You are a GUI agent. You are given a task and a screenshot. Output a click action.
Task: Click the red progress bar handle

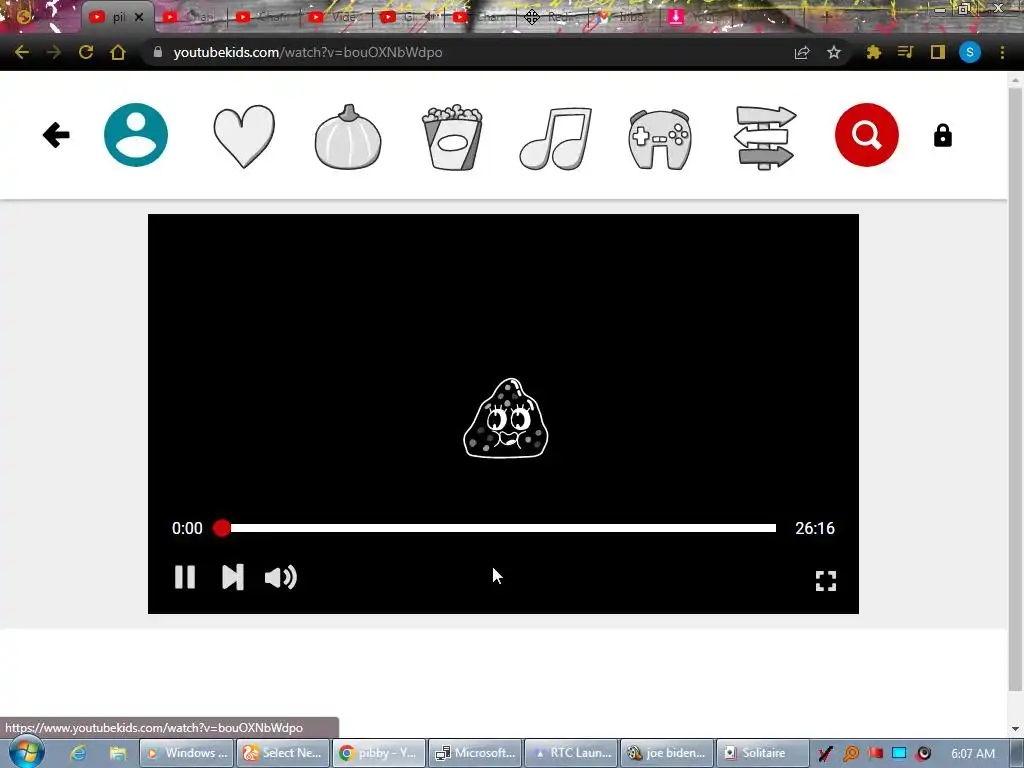(x=222, y=528)
